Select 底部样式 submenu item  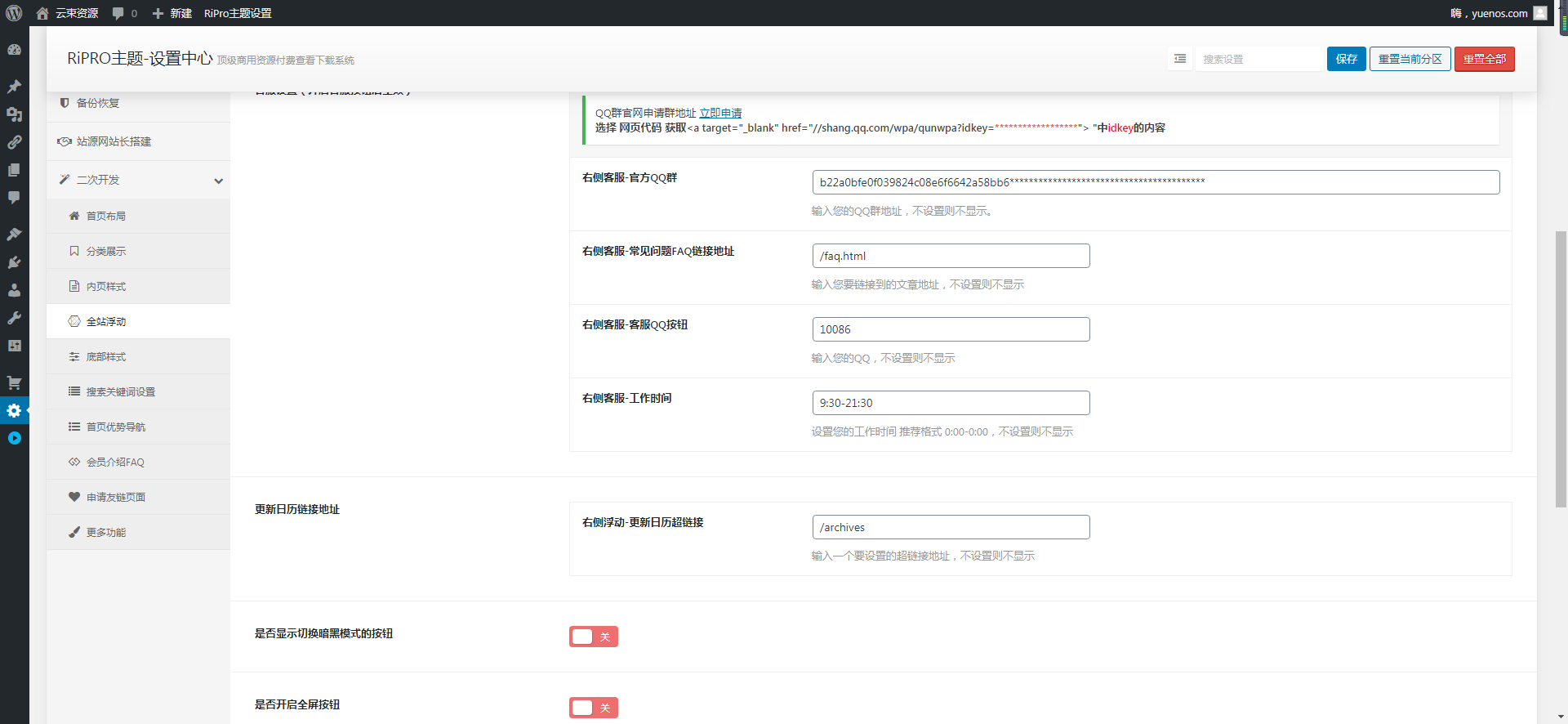pyautogui.click(x=138, y=356)
